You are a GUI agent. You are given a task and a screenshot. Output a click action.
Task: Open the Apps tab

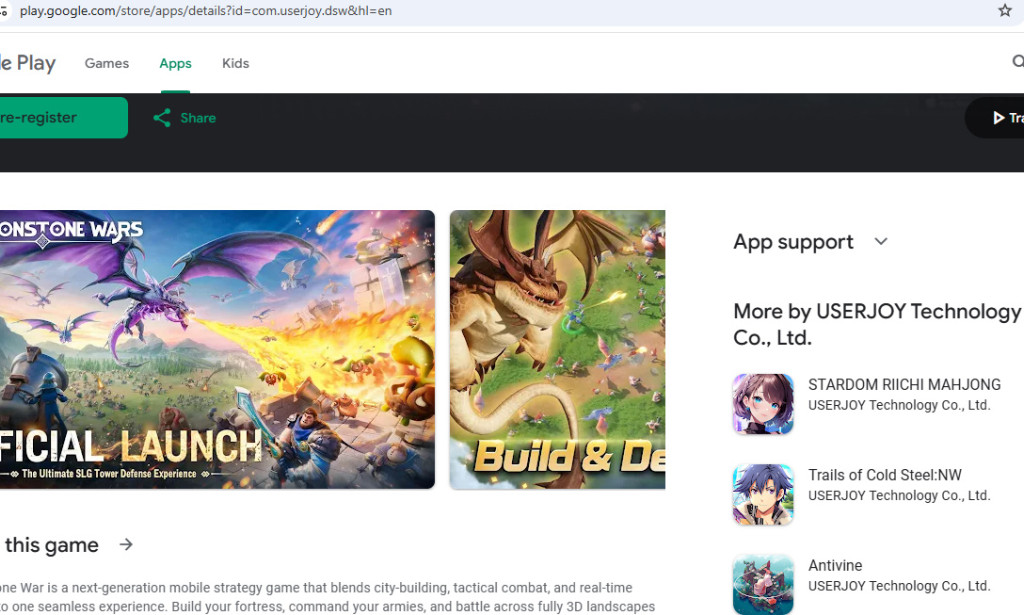[175, 63]
